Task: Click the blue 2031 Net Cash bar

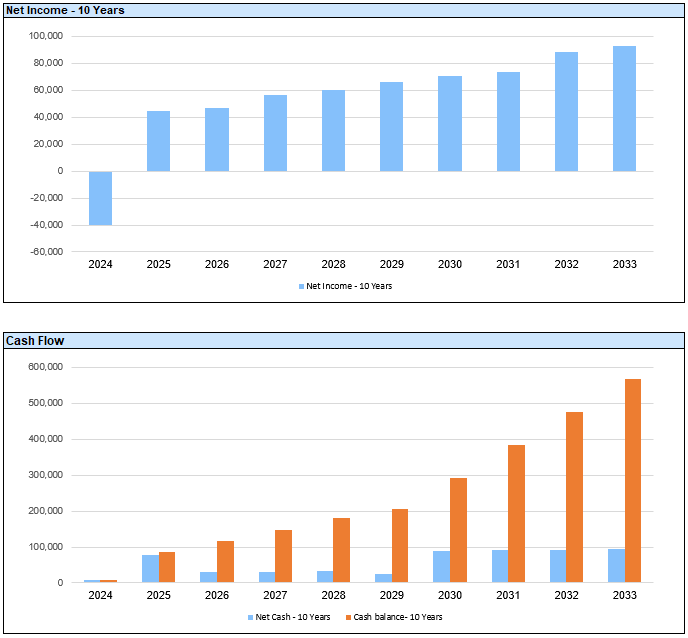Action: point(499,566)
